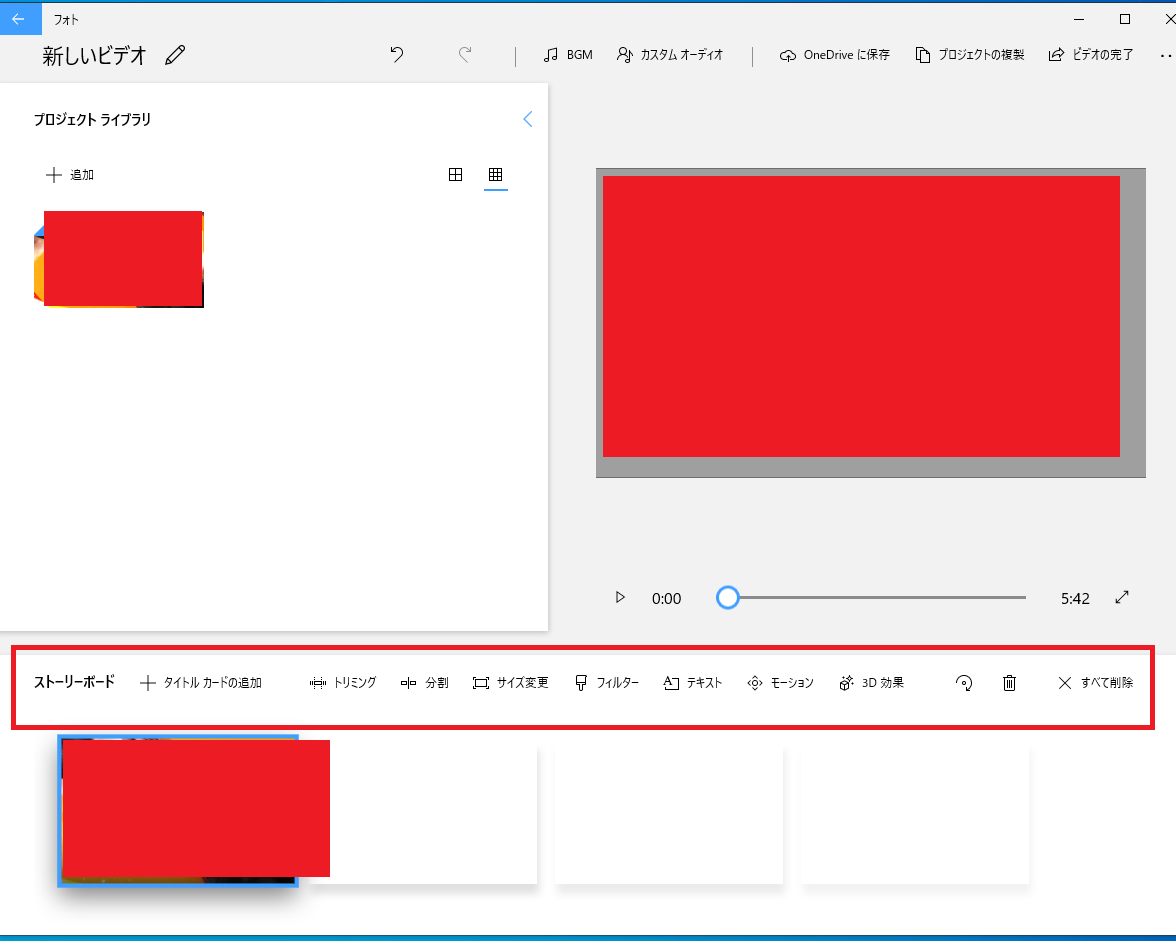Undo the last action
1176x941 pixels.
pos(397,55)
